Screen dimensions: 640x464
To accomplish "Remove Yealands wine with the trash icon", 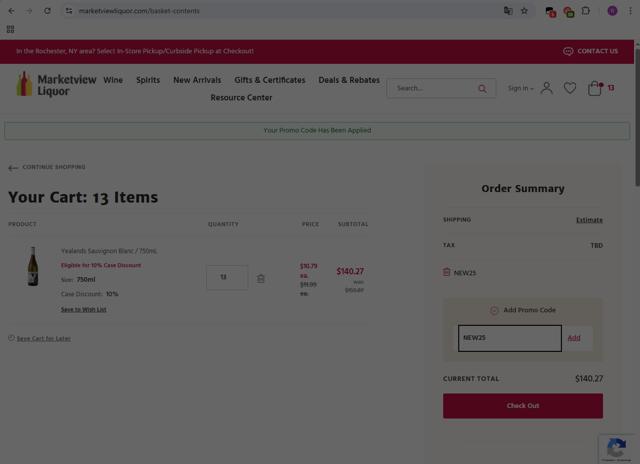I will pyautogui.click(x=260, y=278).
